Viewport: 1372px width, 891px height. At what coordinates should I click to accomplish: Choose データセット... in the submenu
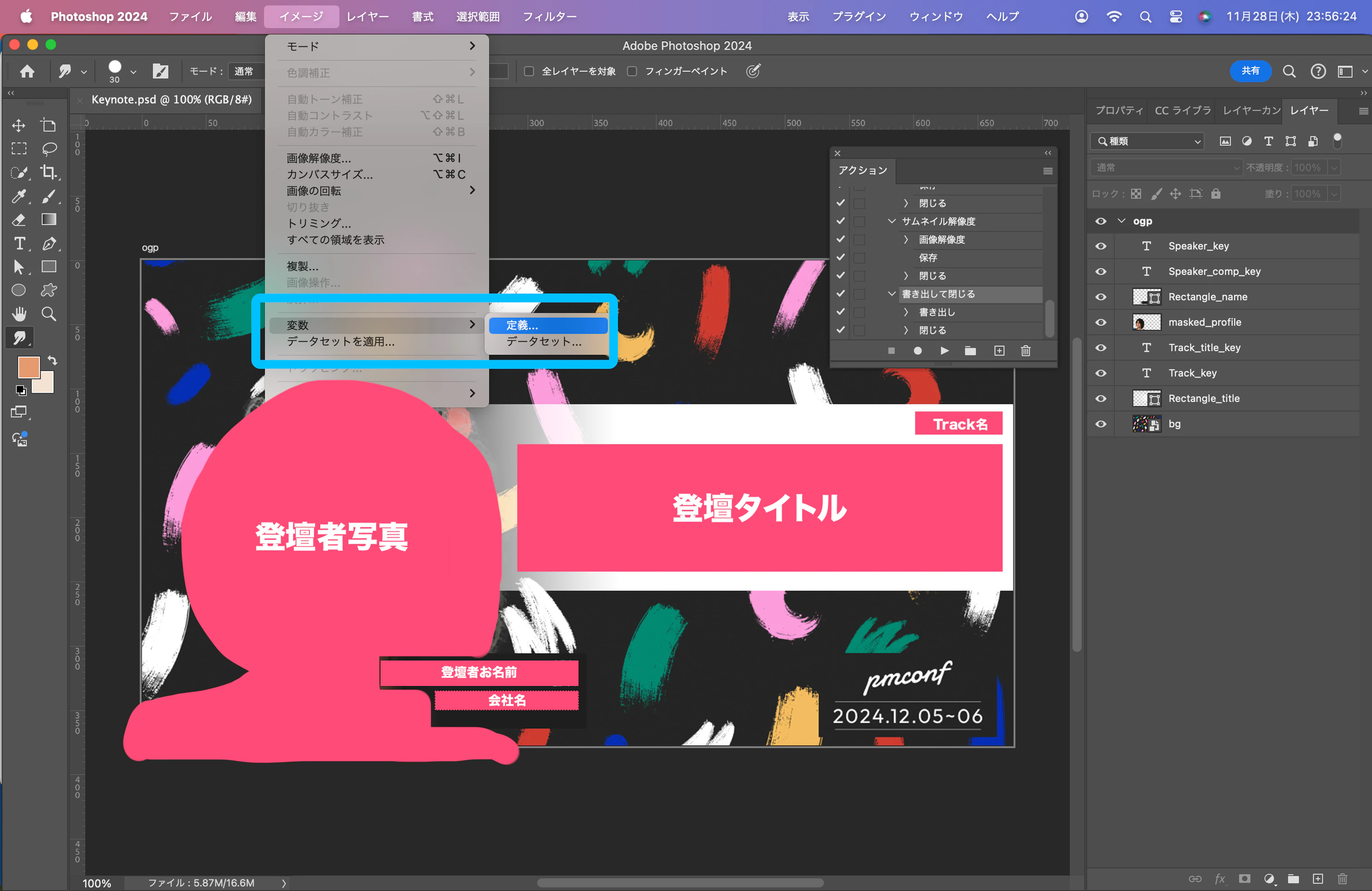click(544, 341)
